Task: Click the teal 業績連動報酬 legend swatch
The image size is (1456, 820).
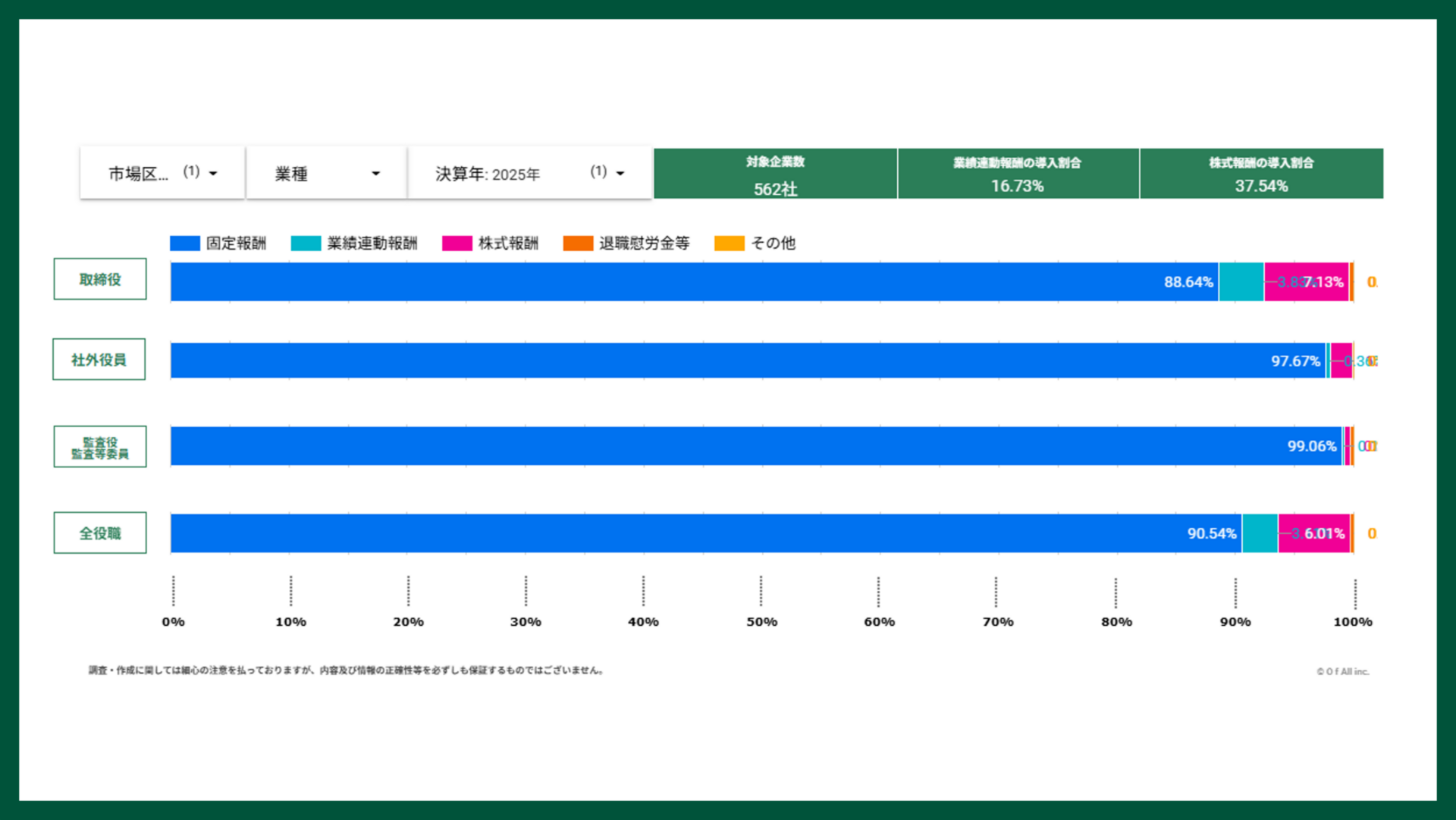Action: click(x=306, y=243)
